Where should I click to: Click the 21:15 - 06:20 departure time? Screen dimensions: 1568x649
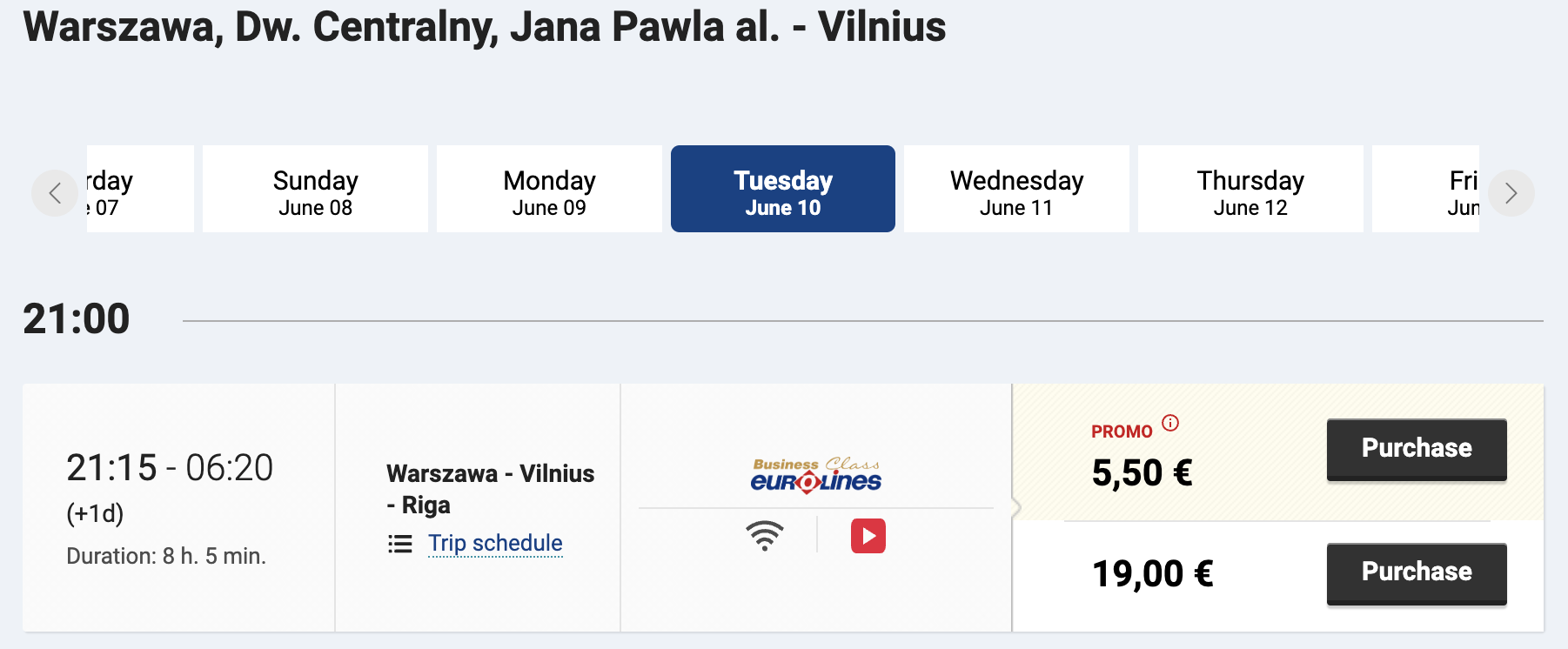[170, 468]
